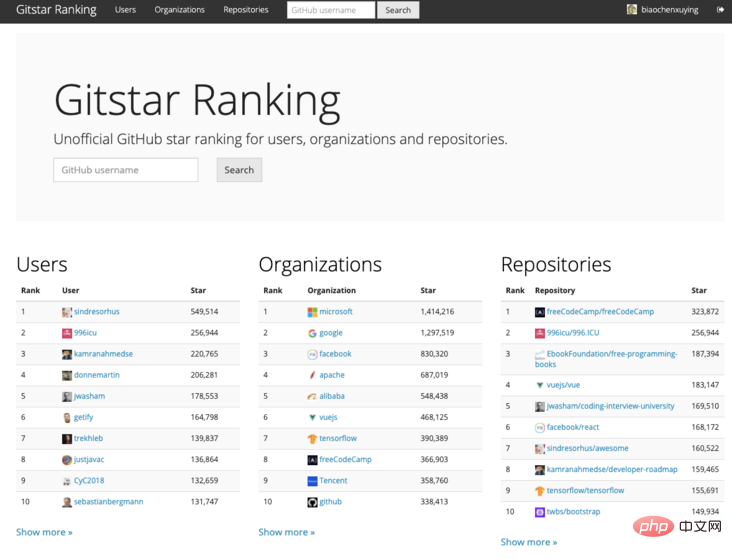This screenshot has width=732, height=559.
Task: Click the trekhleb user avatar icon
Action: click(x=67, y=439)
